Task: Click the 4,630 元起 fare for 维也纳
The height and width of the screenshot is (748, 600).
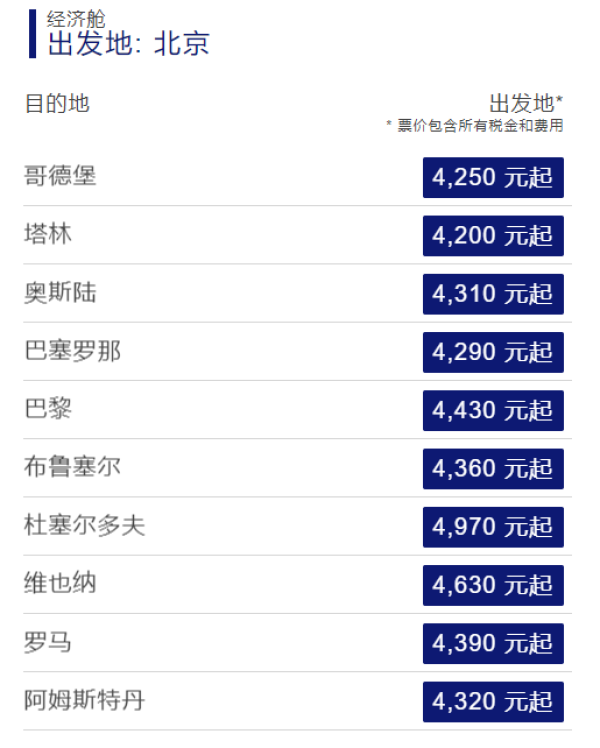Action: [x=493, y=585]
